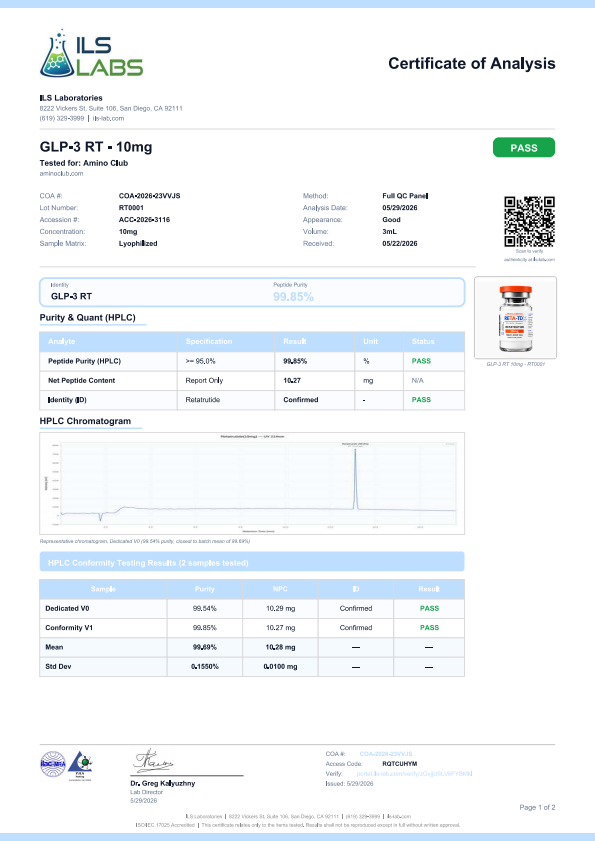Click the footer COA-2026-23VVJS link
The image size is (595, 841).
pyautogui.click(x=386, y=754)
